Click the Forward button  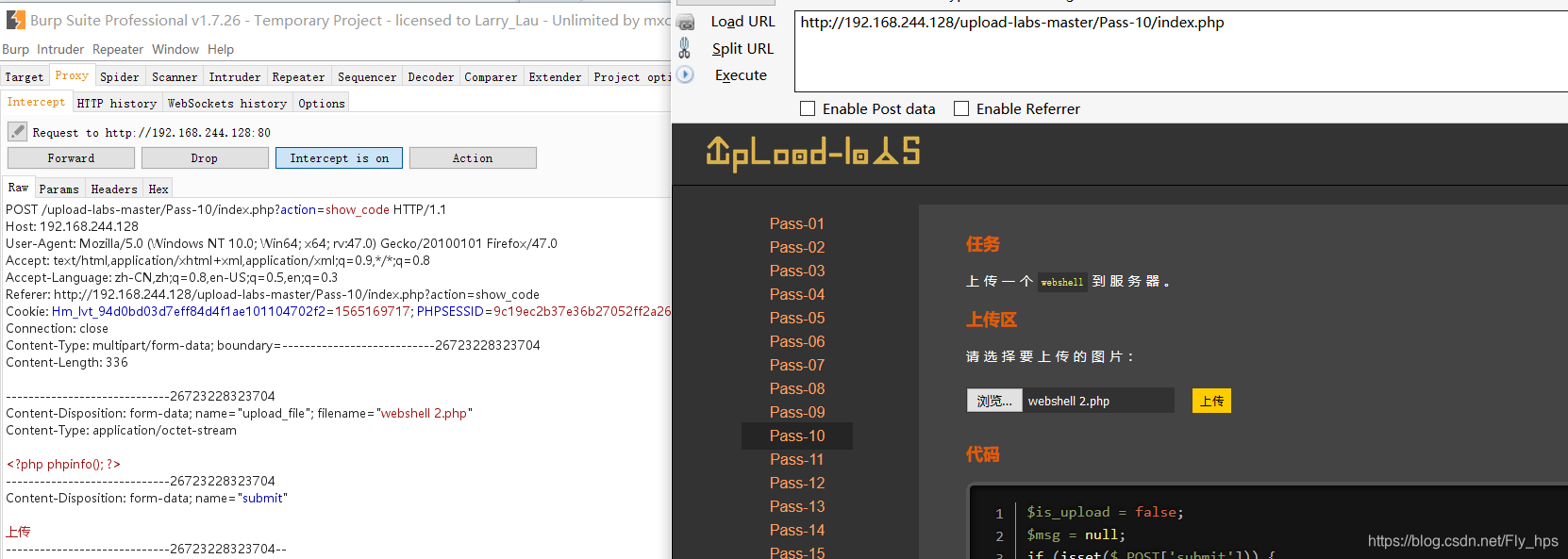[x=71, y=158]
